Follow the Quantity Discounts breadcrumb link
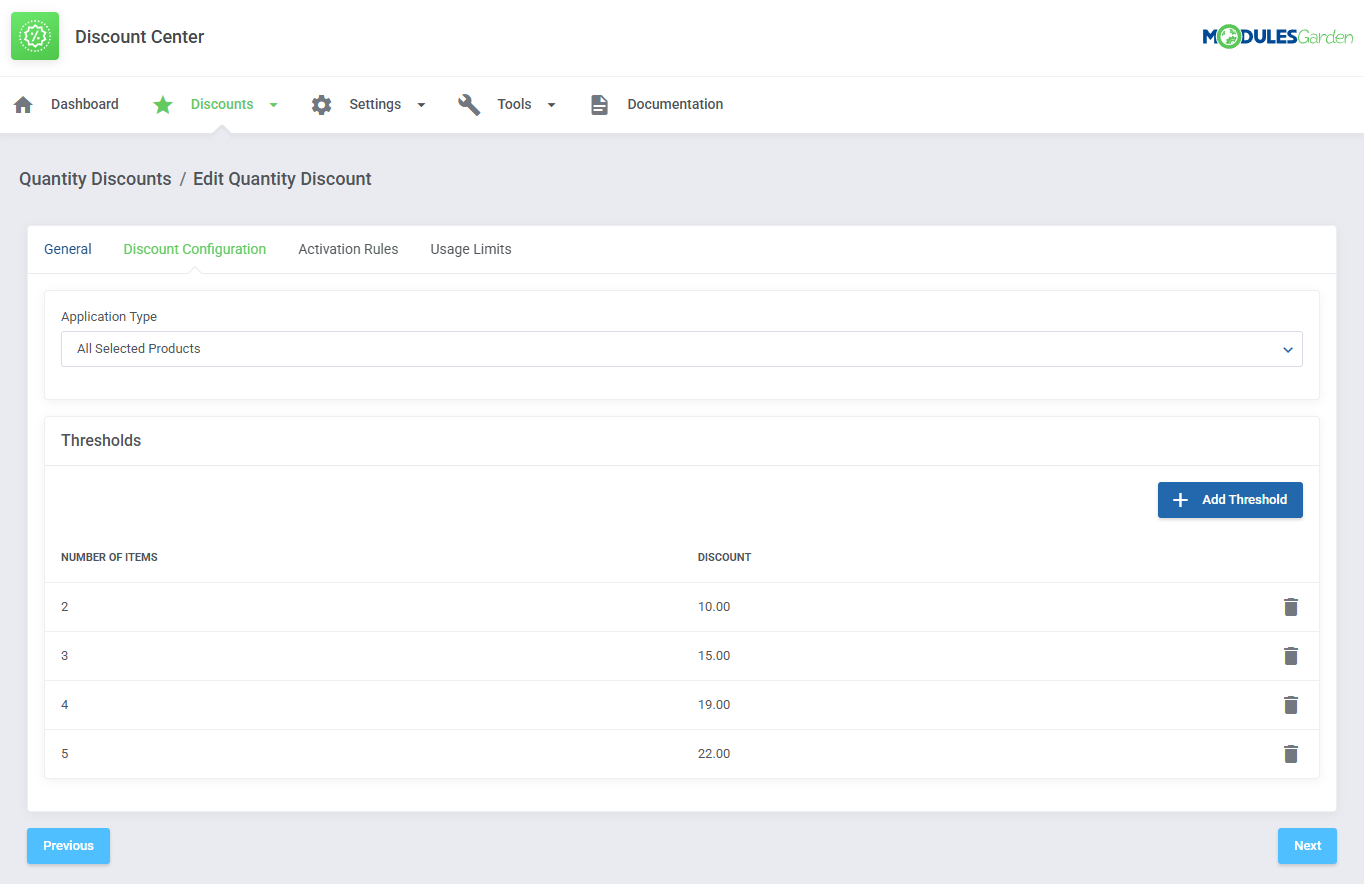This screenshot has width=1364, height=884. [95, 179]
